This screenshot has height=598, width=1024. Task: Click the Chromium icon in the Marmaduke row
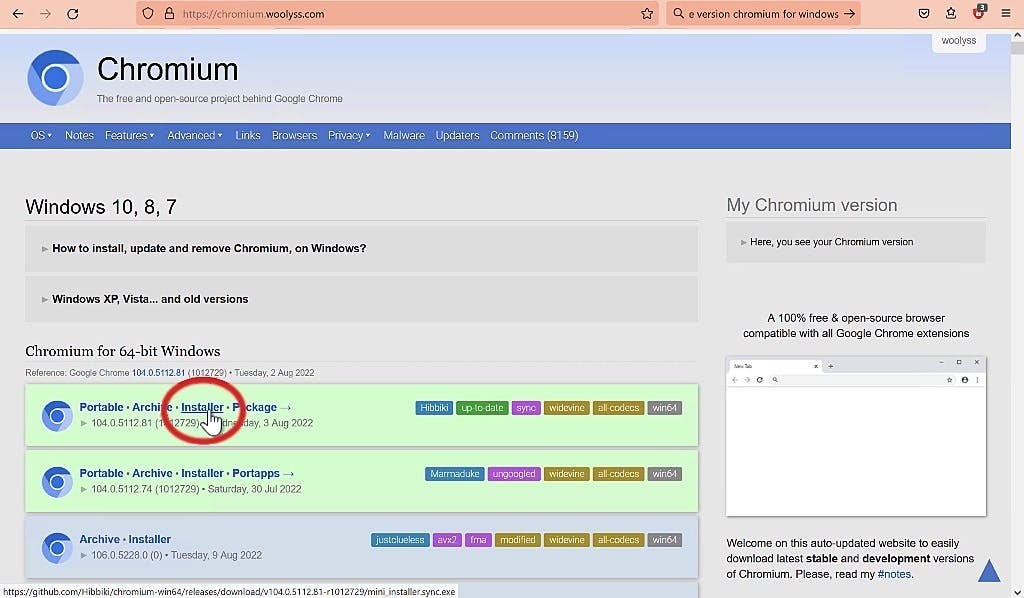tap(57, 482)
